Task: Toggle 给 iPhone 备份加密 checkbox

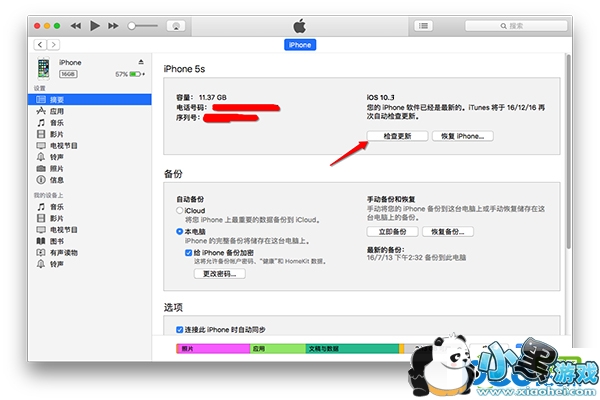Action: pyautogui.click(x=188, y=253)
